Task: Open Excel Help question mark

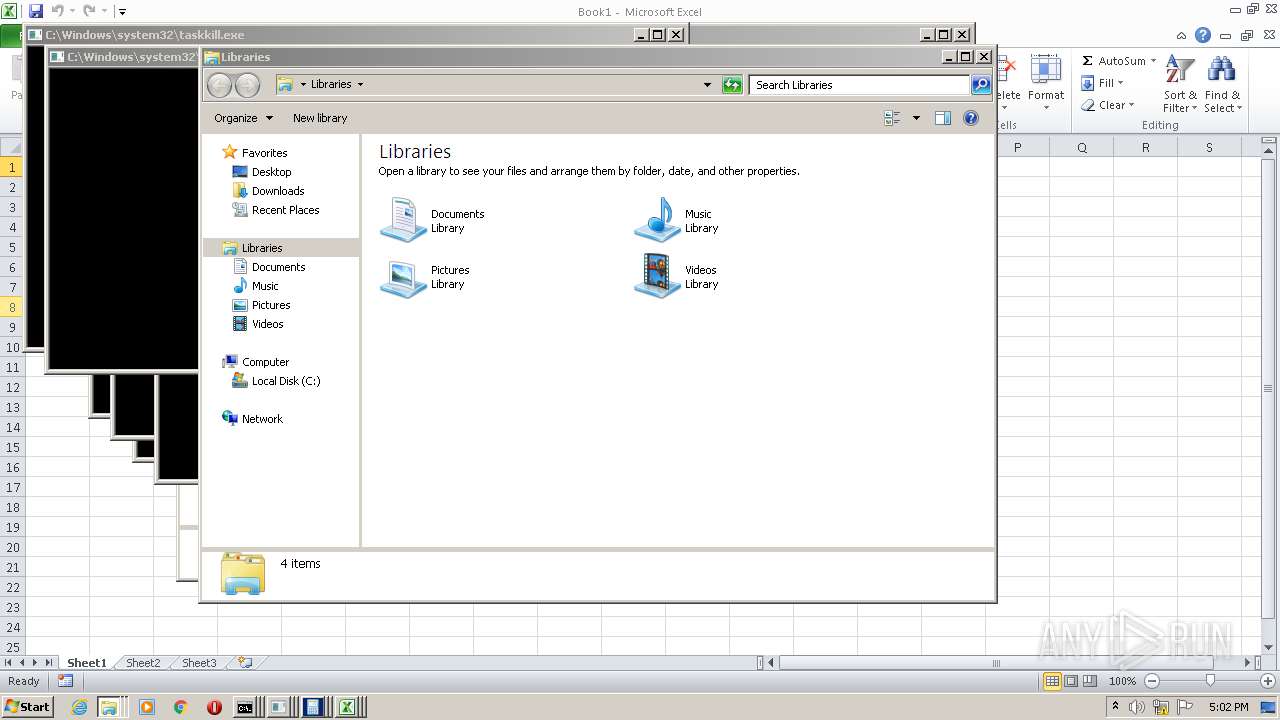Action: 1203,35
